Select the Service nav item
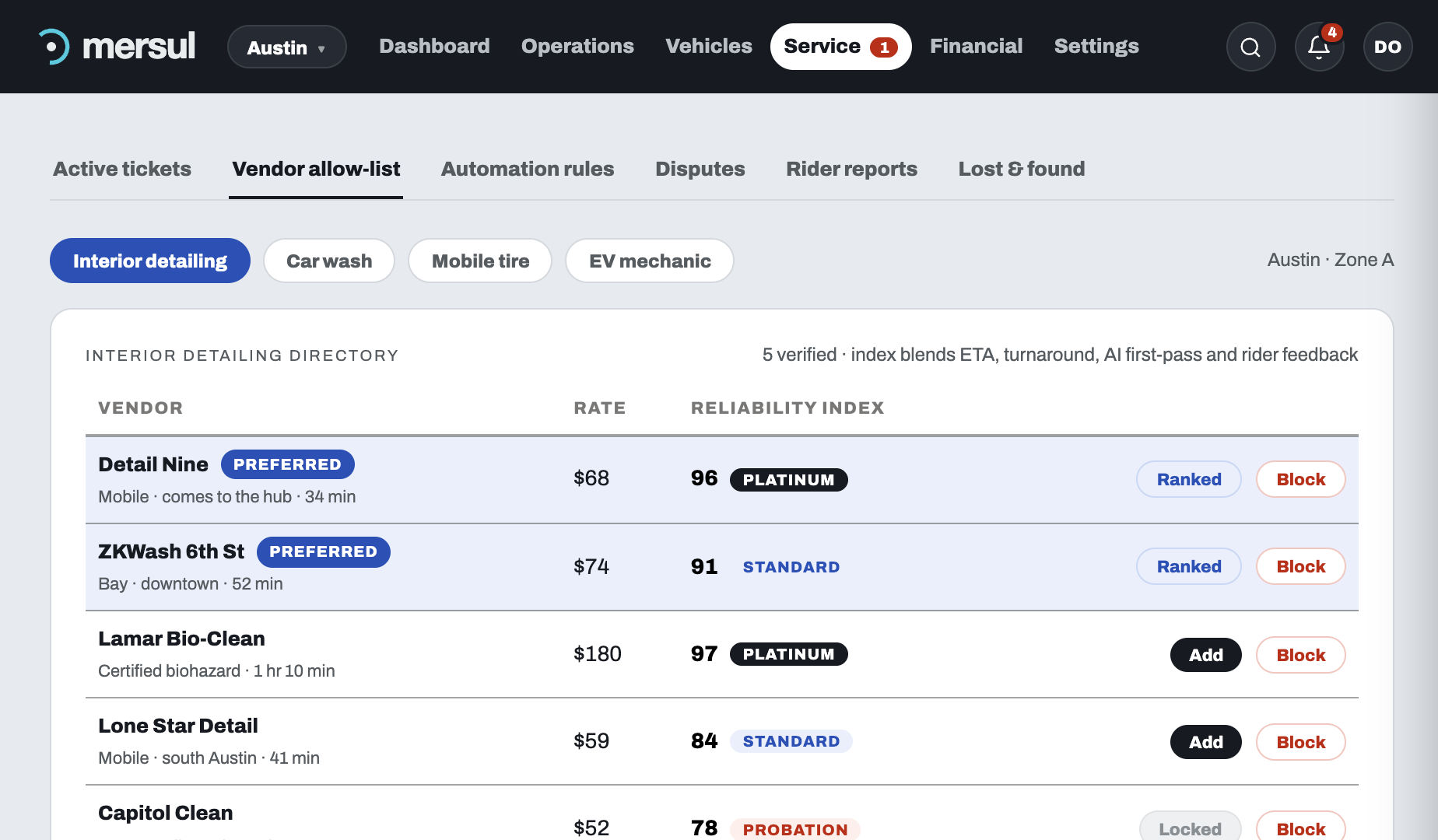Screen dimensions: 1438x840 [840, 47]
